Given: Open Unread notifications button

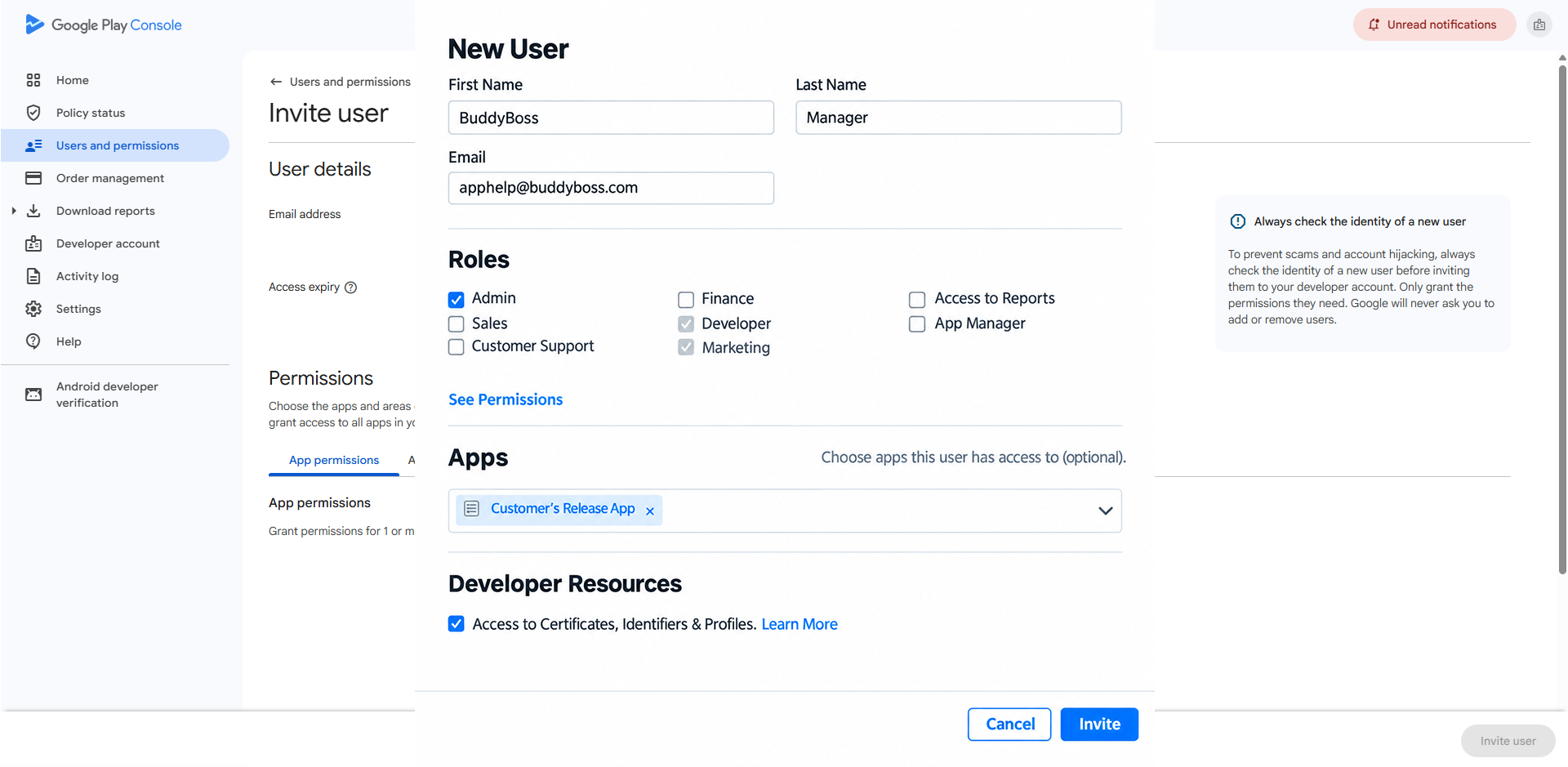Looking at the screenshot, I should tap(1434, 25).
